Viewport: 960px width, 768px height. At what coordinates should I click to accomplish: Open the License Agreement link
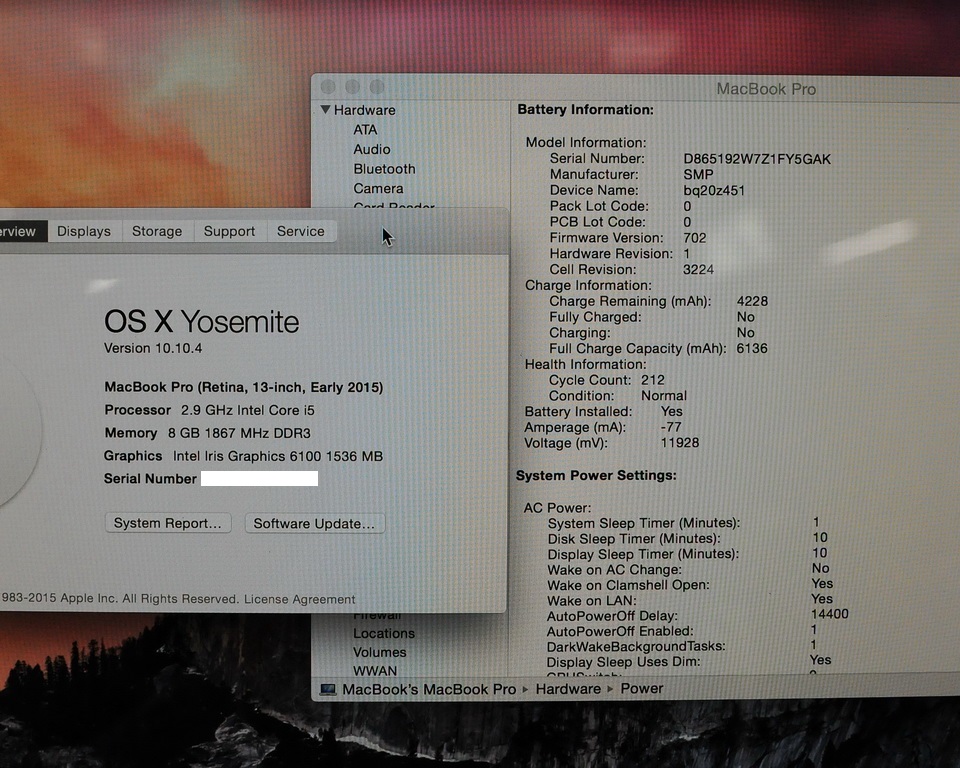pyautogui.click(x=299, y=599)
